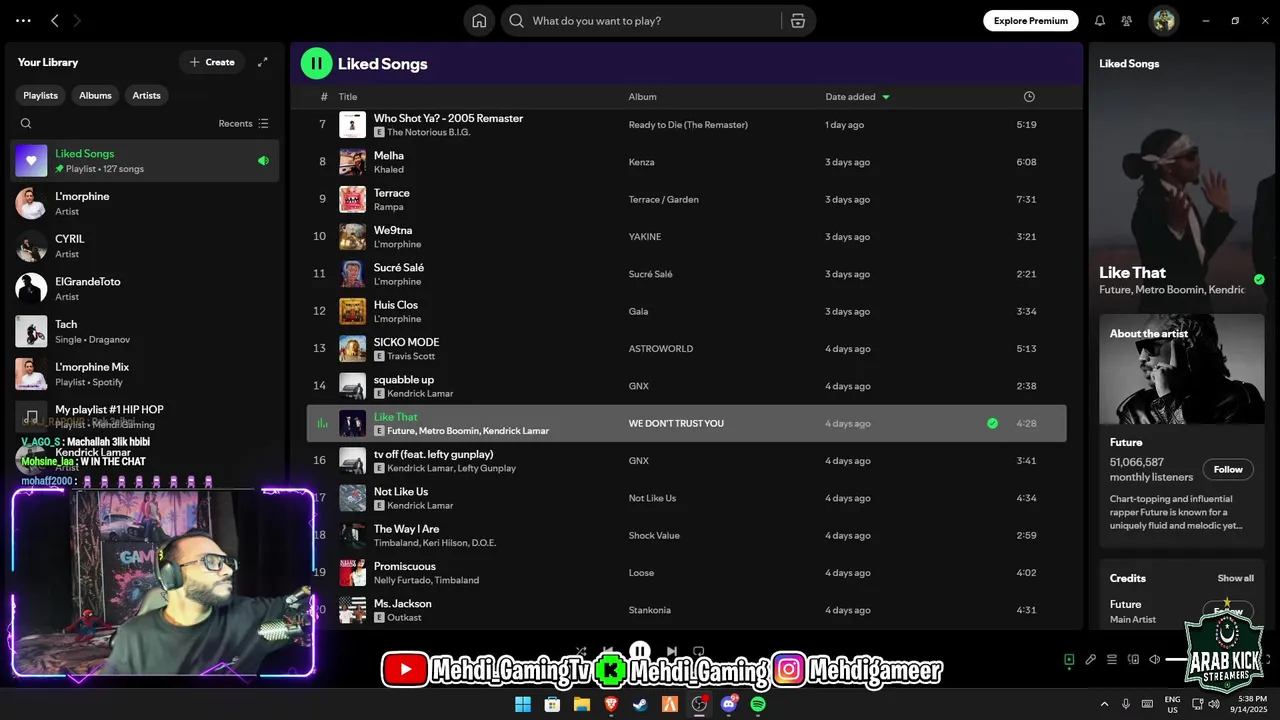1280x720 pixels.
Task: Toggle the Now Playing view button
Action: click(1069, 660)
